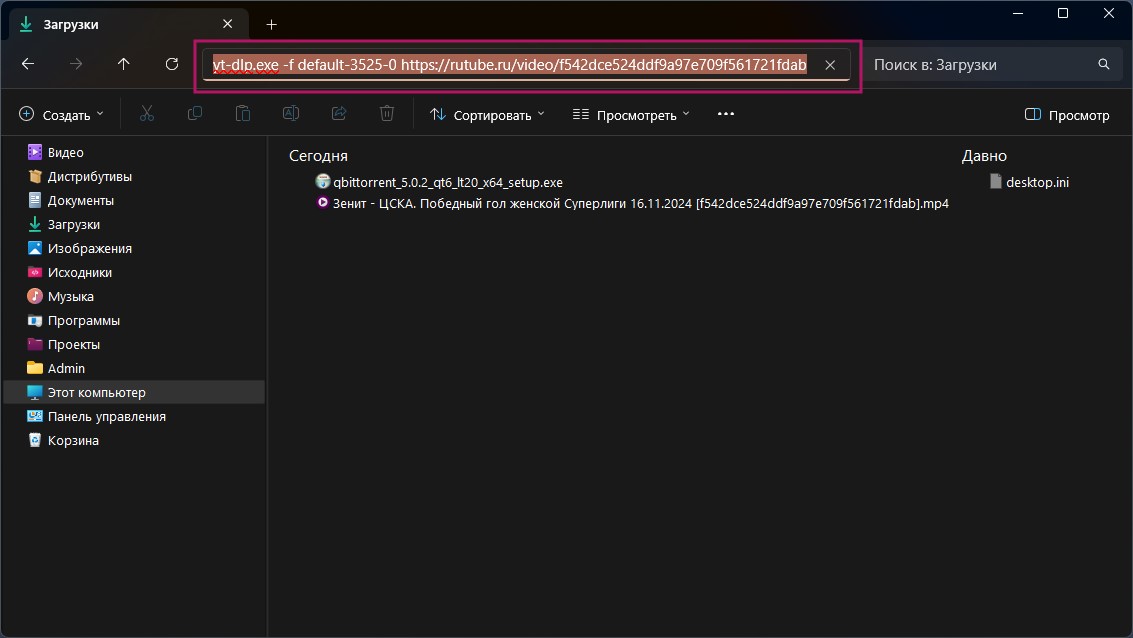Select the Зенит - ЦСКА mp4 video file
The image size is (1133, 638).
(x=640, y=203)
